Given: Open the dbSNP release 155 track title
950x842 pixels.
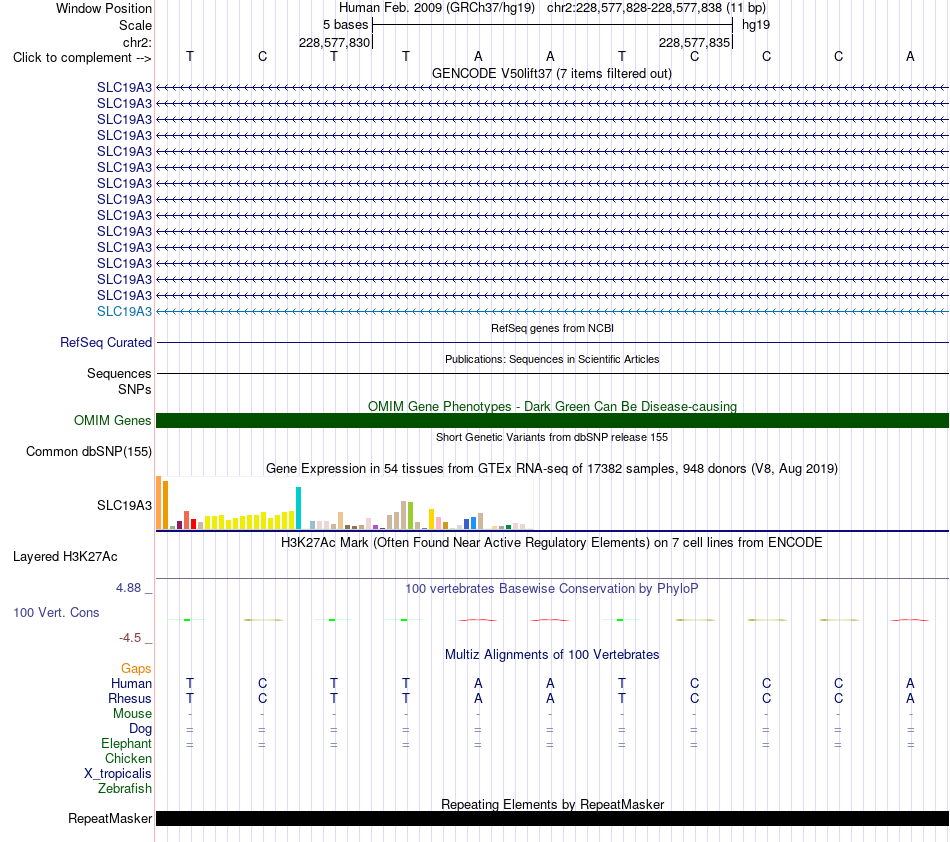Looking at the screenshot, I should (x=552, y=437).
